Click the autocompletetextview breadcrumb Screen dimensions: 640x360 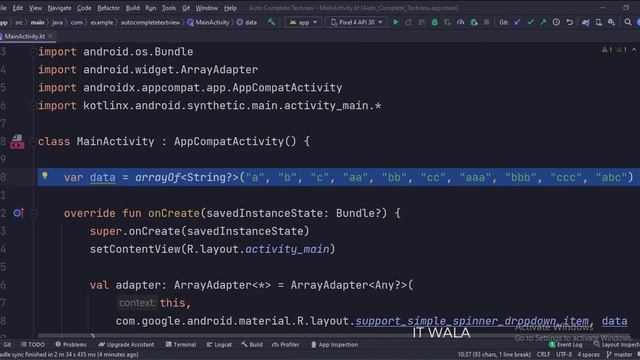(150, 22)
